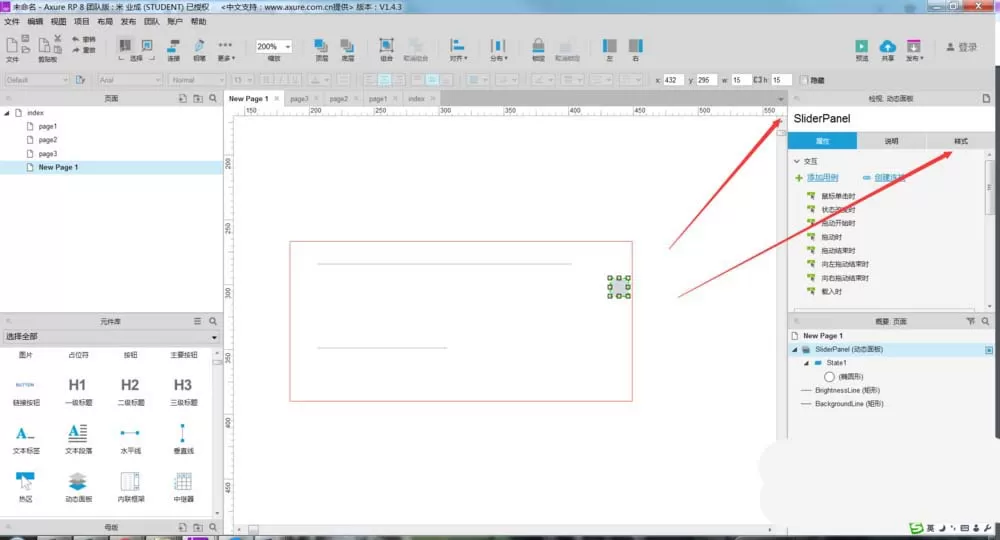Click the h height field
The image size is (1000, 540).
(x=781, y=80)
